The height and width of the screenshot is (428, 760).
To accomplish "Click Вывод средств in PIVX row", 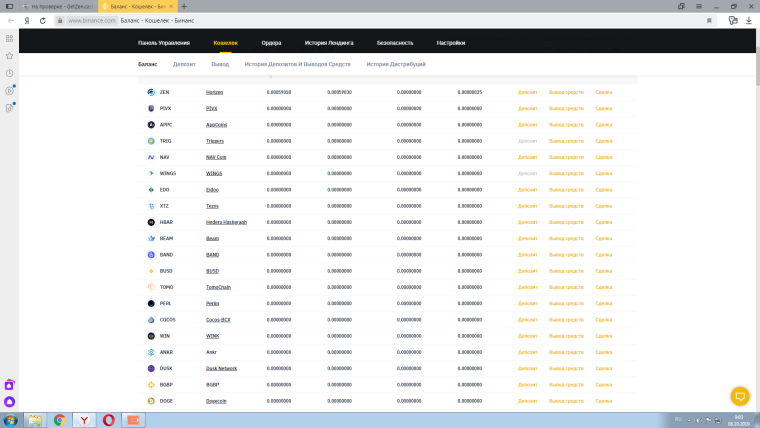I will pyautogui.click(x=566, y=109).
